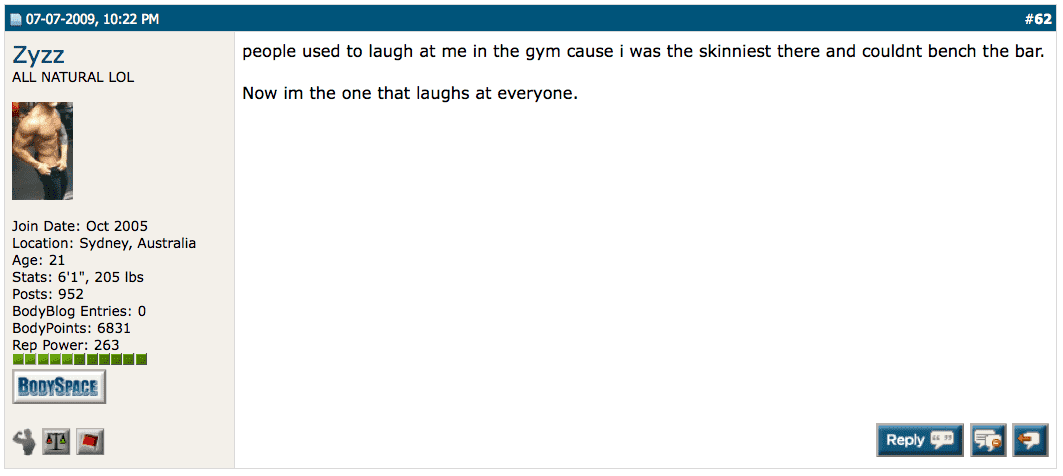This screenshot has height=476, width=1063.
Task: Click the Posts: 952 count
Action: tap(48, 294)
